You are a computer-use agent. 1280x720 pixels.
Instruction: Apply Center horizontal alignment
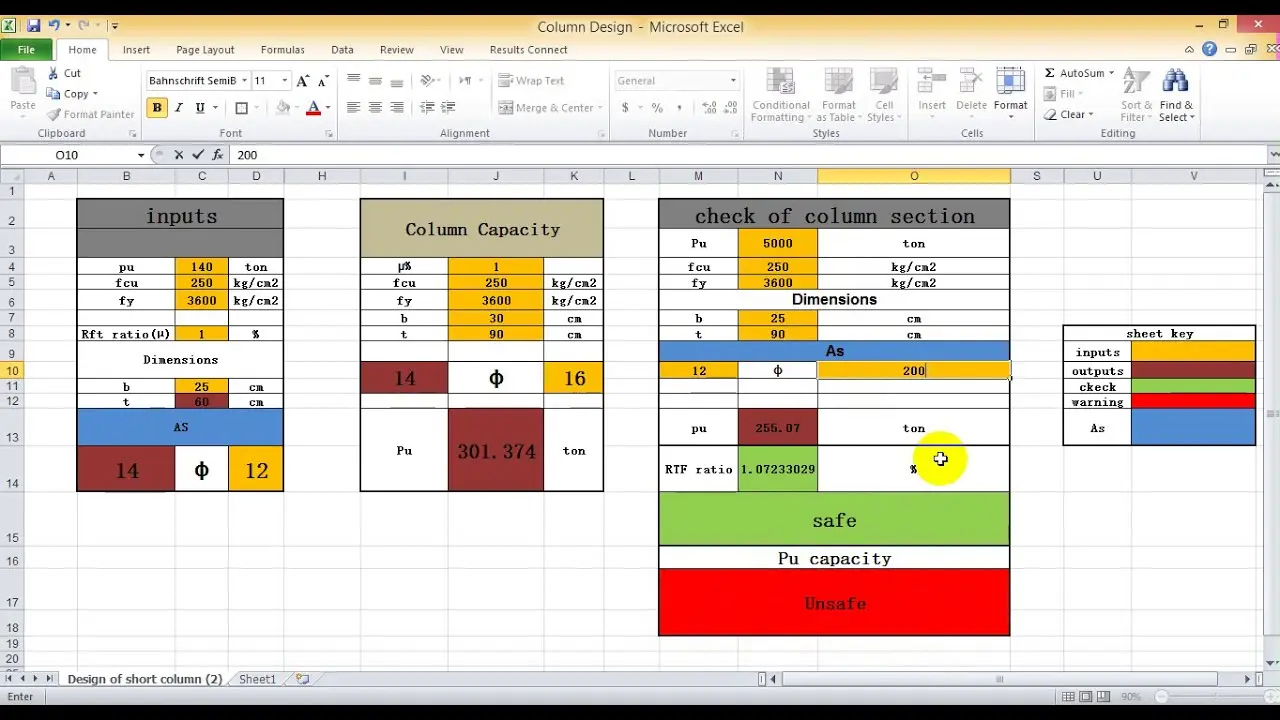click(x=375, y=108)
